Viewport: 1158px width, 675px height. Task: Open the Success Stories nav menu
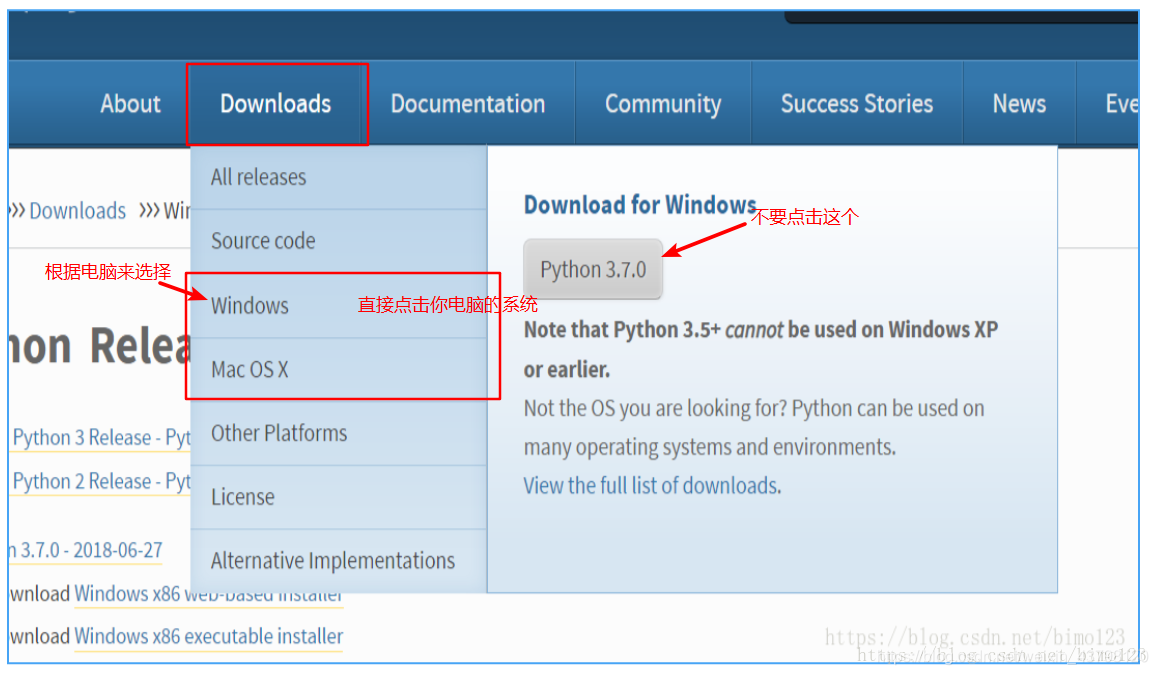pyautogui.click(x=857, y=103)
